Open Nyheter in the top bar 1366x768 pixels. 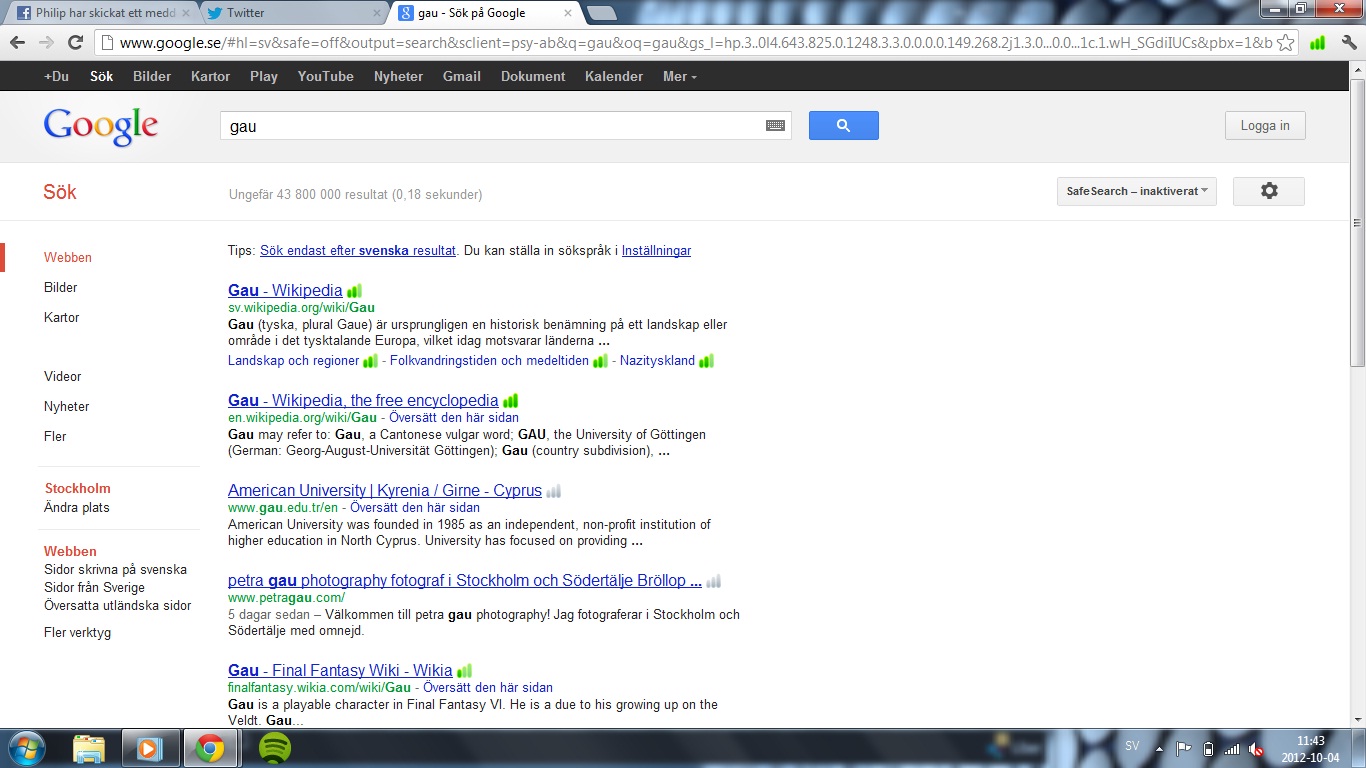click(399, 76)
